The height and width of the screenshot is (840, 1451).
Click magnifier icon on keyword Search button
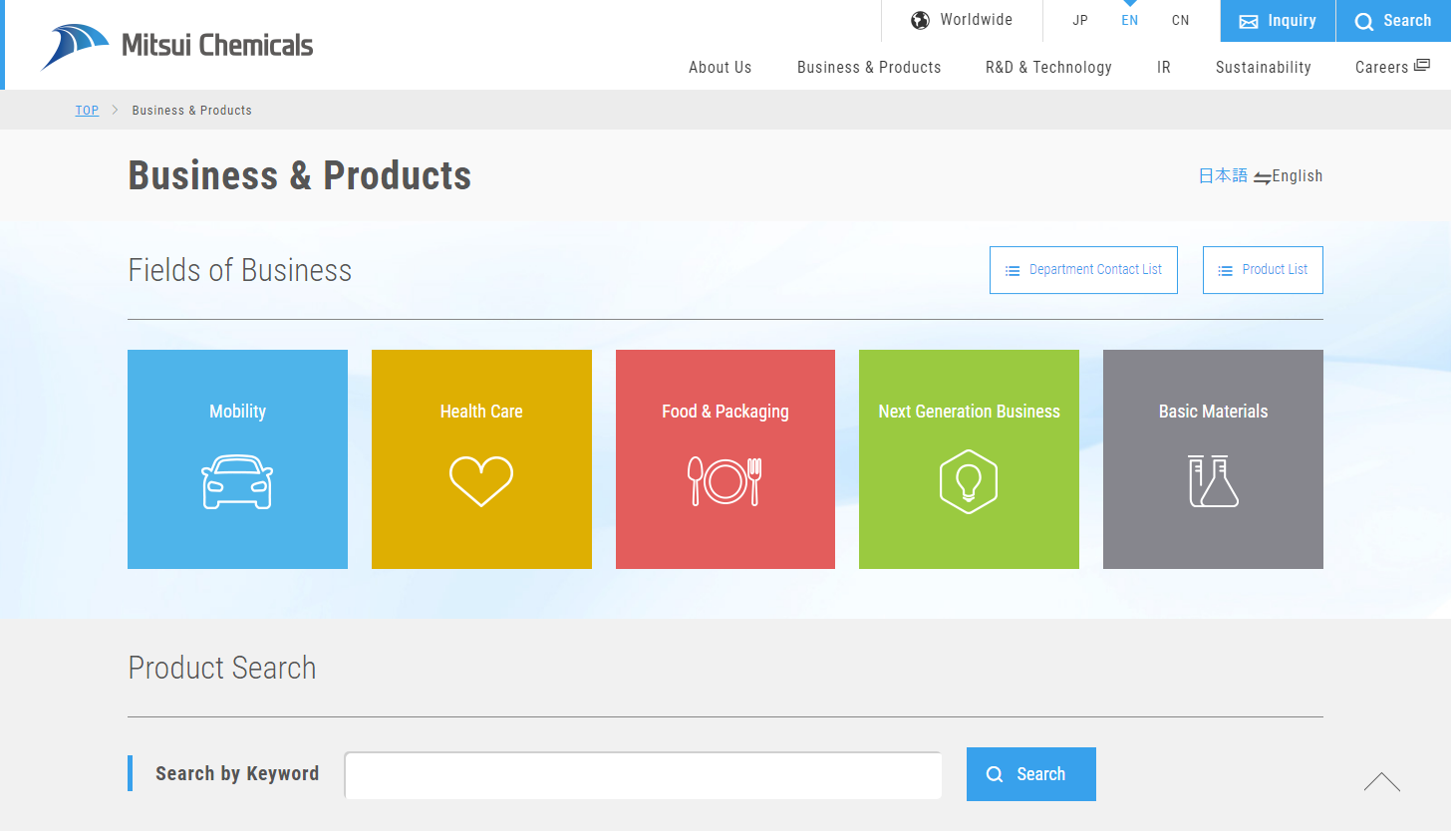[x=995, y=774]
